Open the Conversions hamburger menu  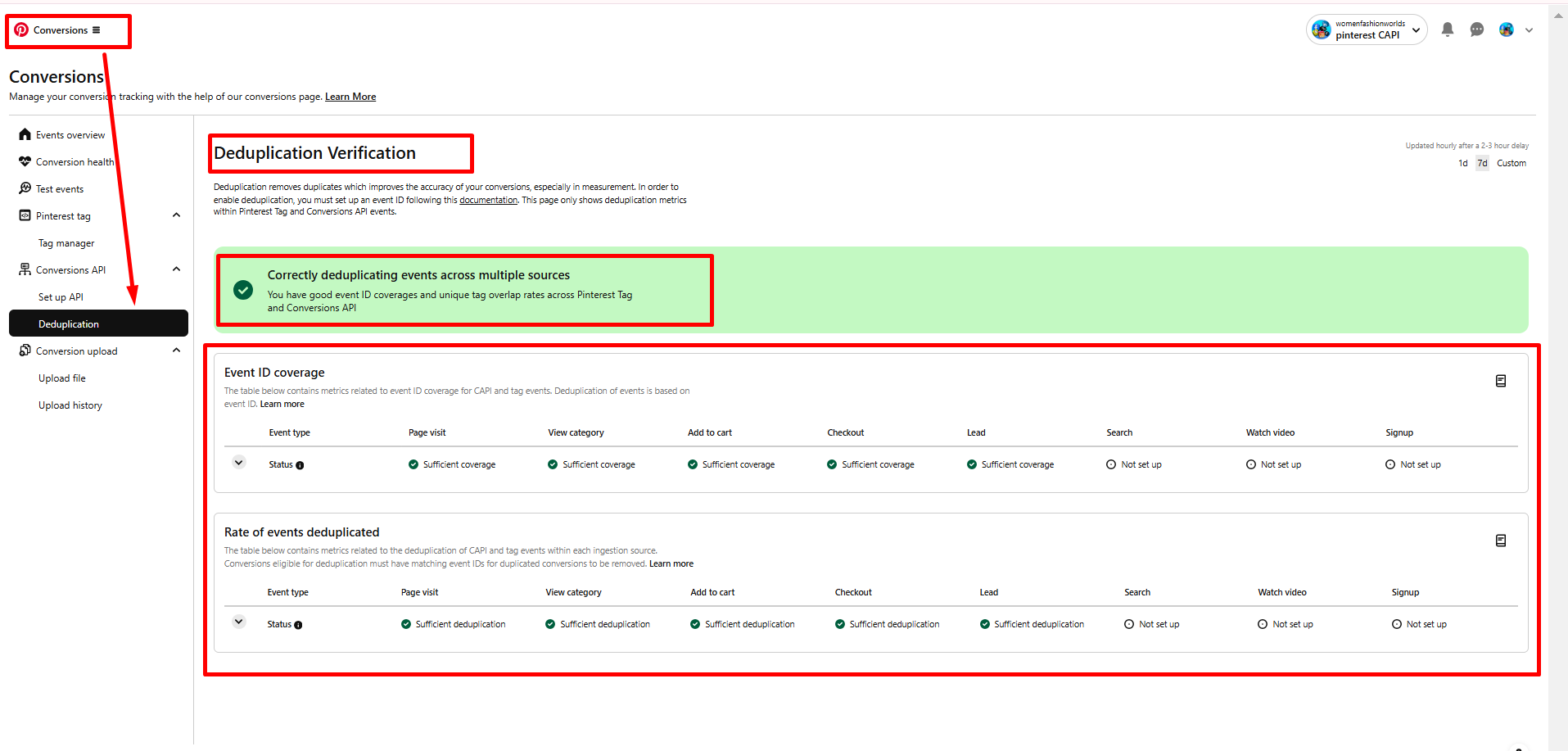[96, 30]
